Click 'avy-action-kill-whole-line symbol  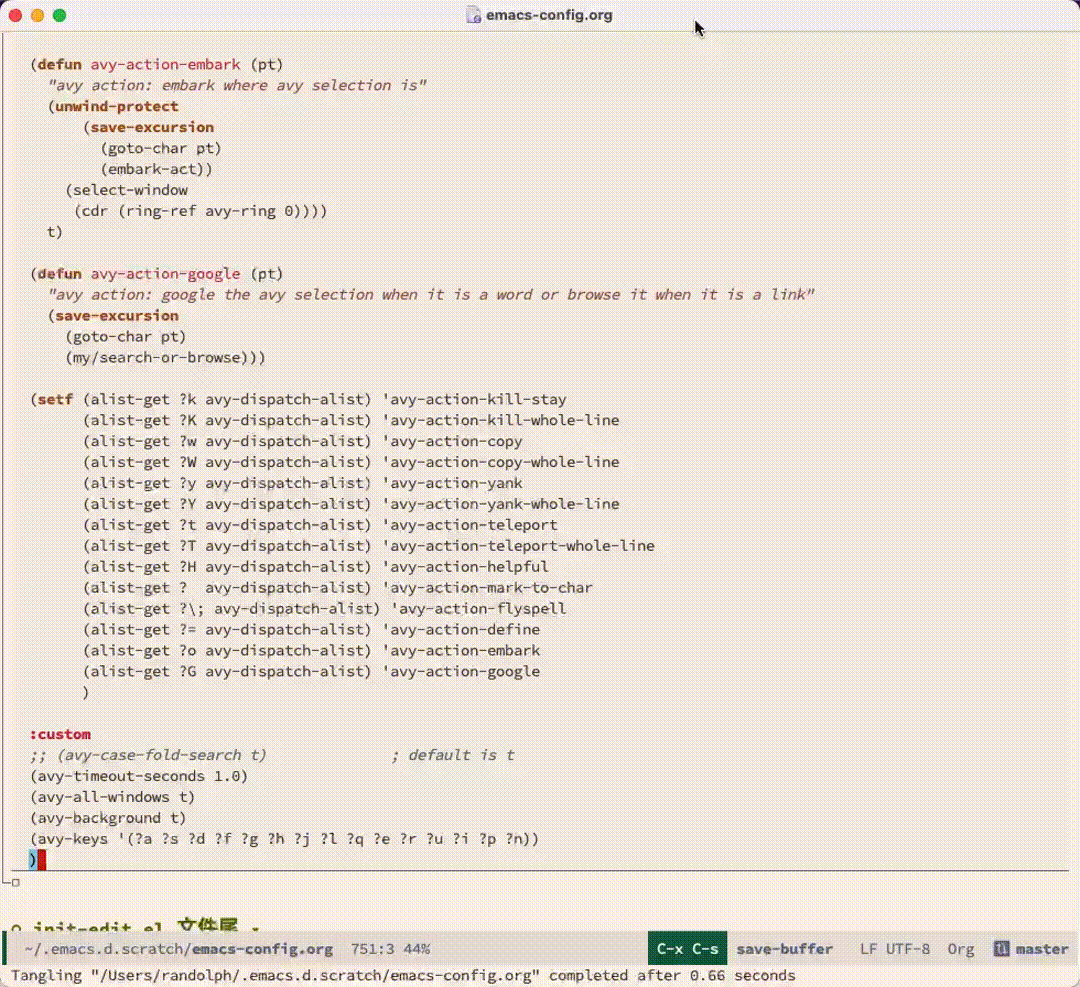point(501,420)
